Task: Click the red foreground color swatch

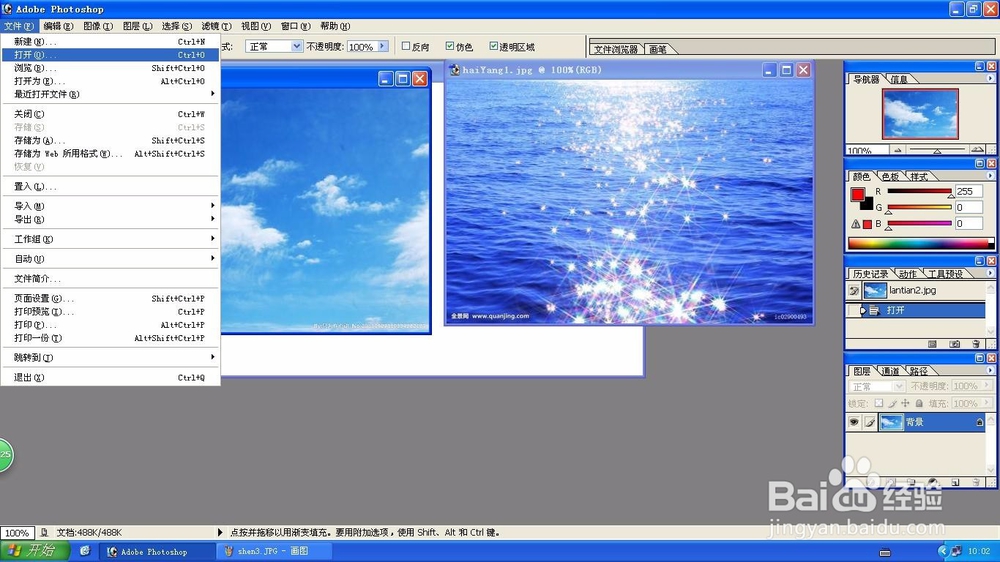Action: 857,195
